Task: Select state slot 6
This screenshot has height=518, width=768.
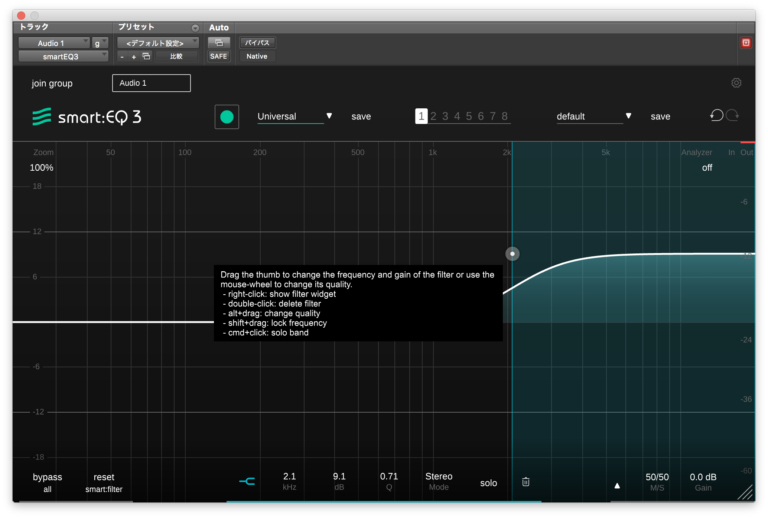Action: (x=480, y=116)
